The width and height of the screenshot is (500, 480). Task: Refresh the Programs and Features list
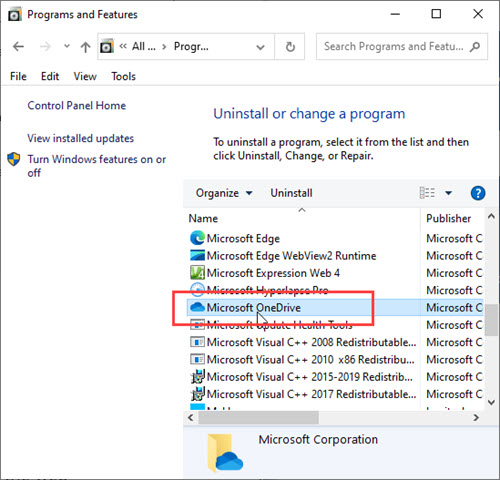click(x=290, y=47)
